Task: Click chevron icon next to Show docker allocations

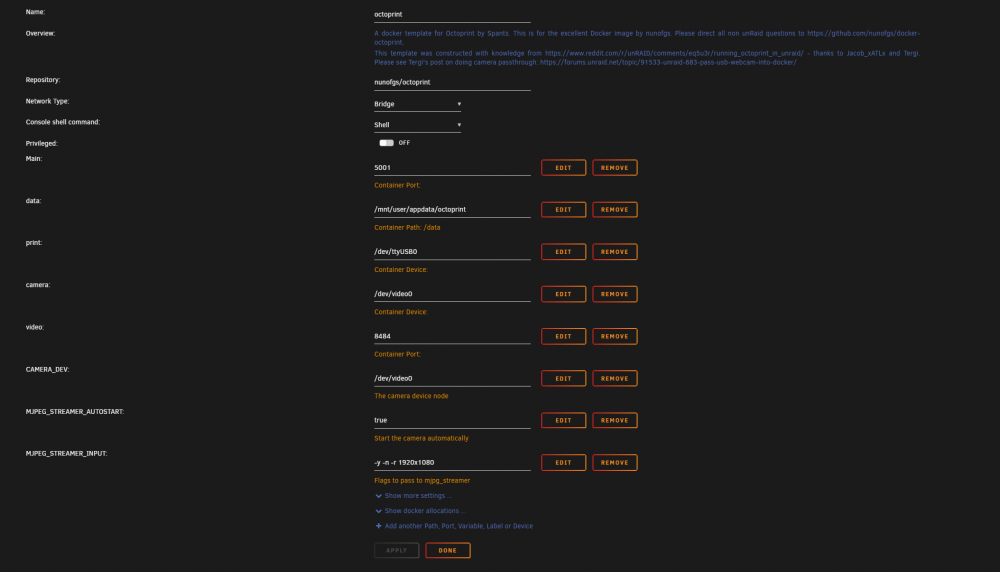Action: (x=378, y=511)
